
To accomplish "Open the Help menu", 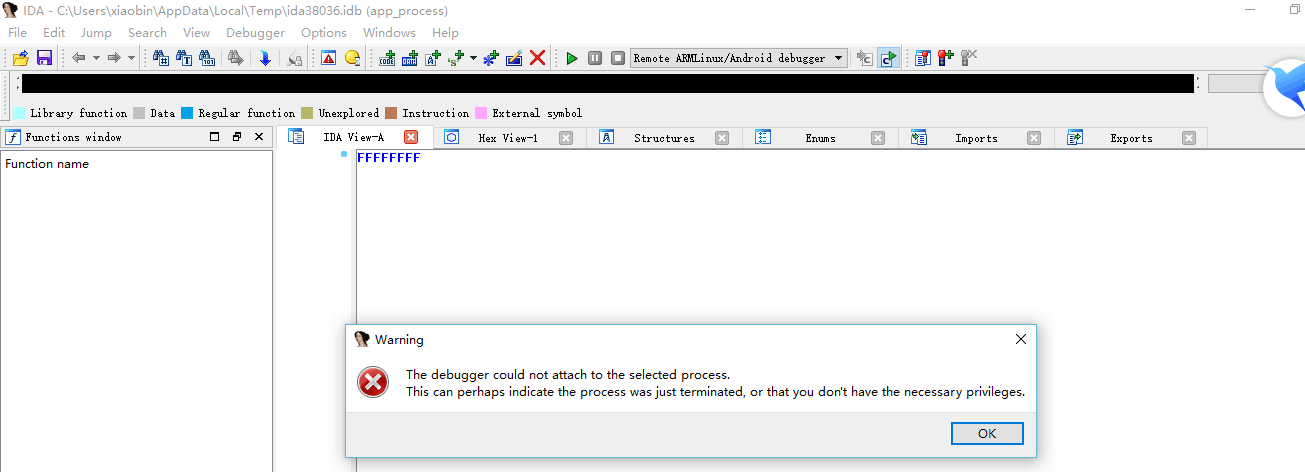I will [445, 32].
